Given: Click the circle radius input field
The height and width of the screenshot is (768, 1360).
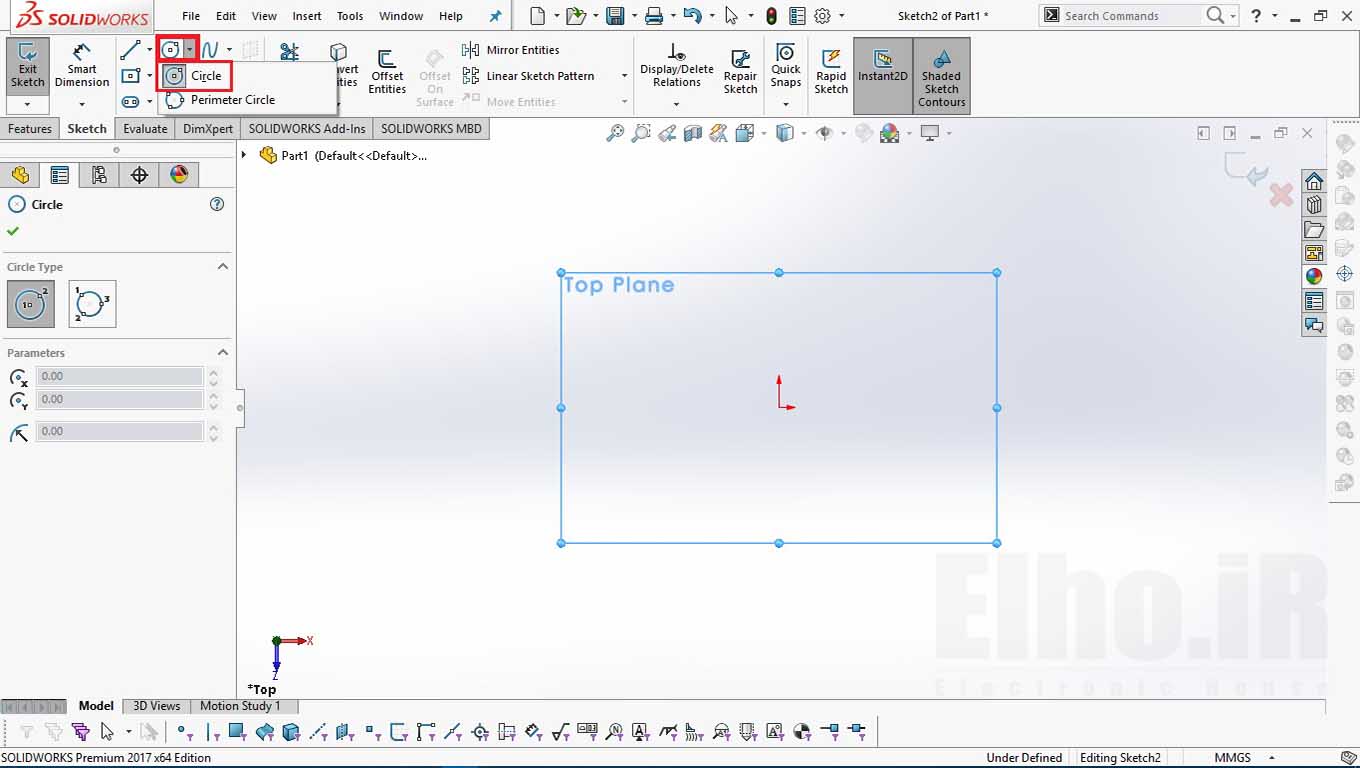Looking at the screenshot, I should tap(120, 431).
